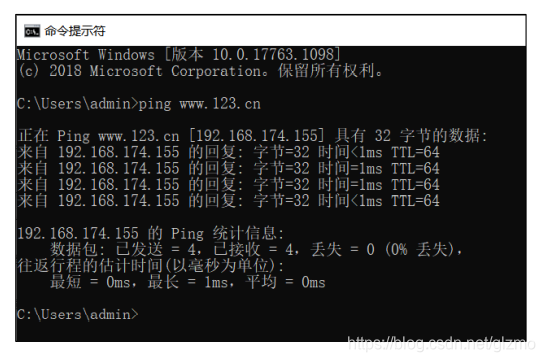Click the 最短 = 0ms value
The image size is (545, 362).
(x=90, y=282)
